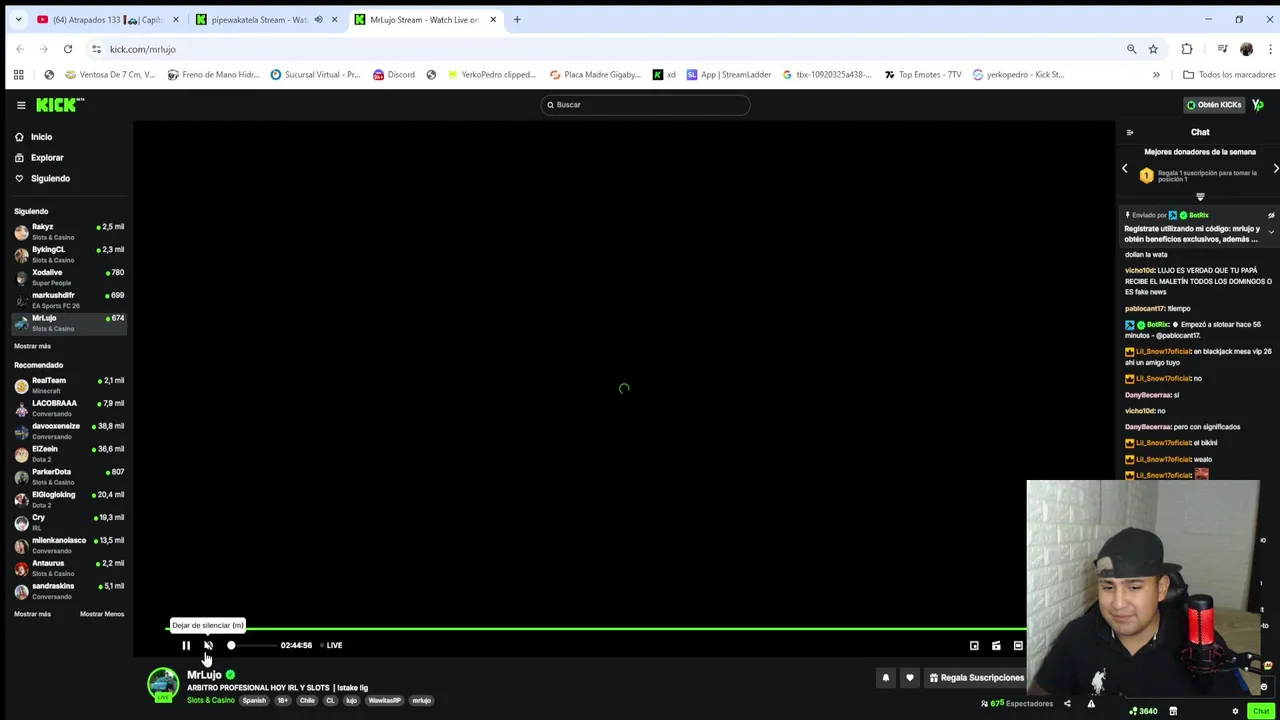Expand followed list with Mostrar más
Viewport: 1280px width, 720px height.
click(32, 346)
